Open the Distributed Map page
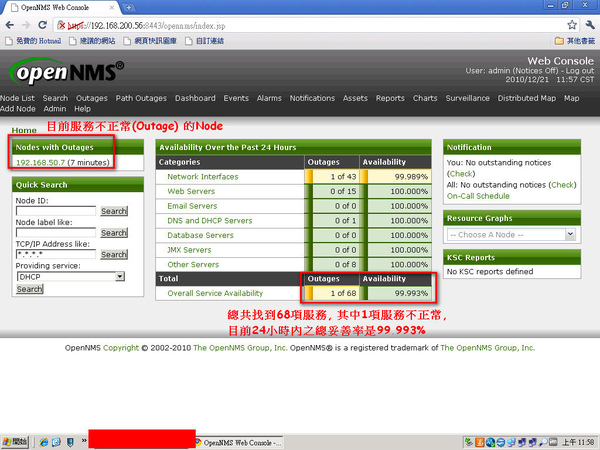Viewport: 600px width, 450px height. [527, 98]
